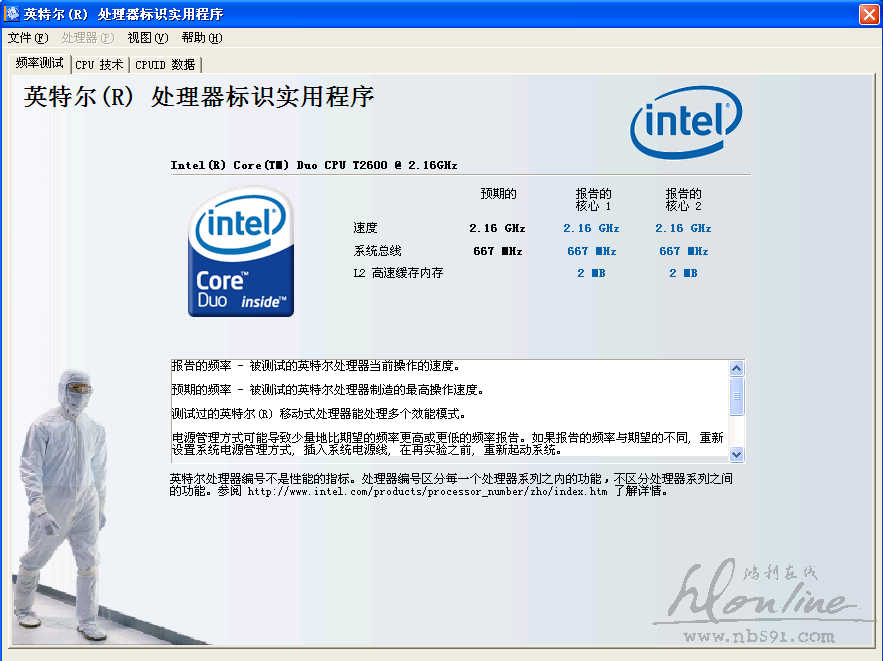Click the scrollbar thumb in the text box
883x661 pixels.
[736, 396]
